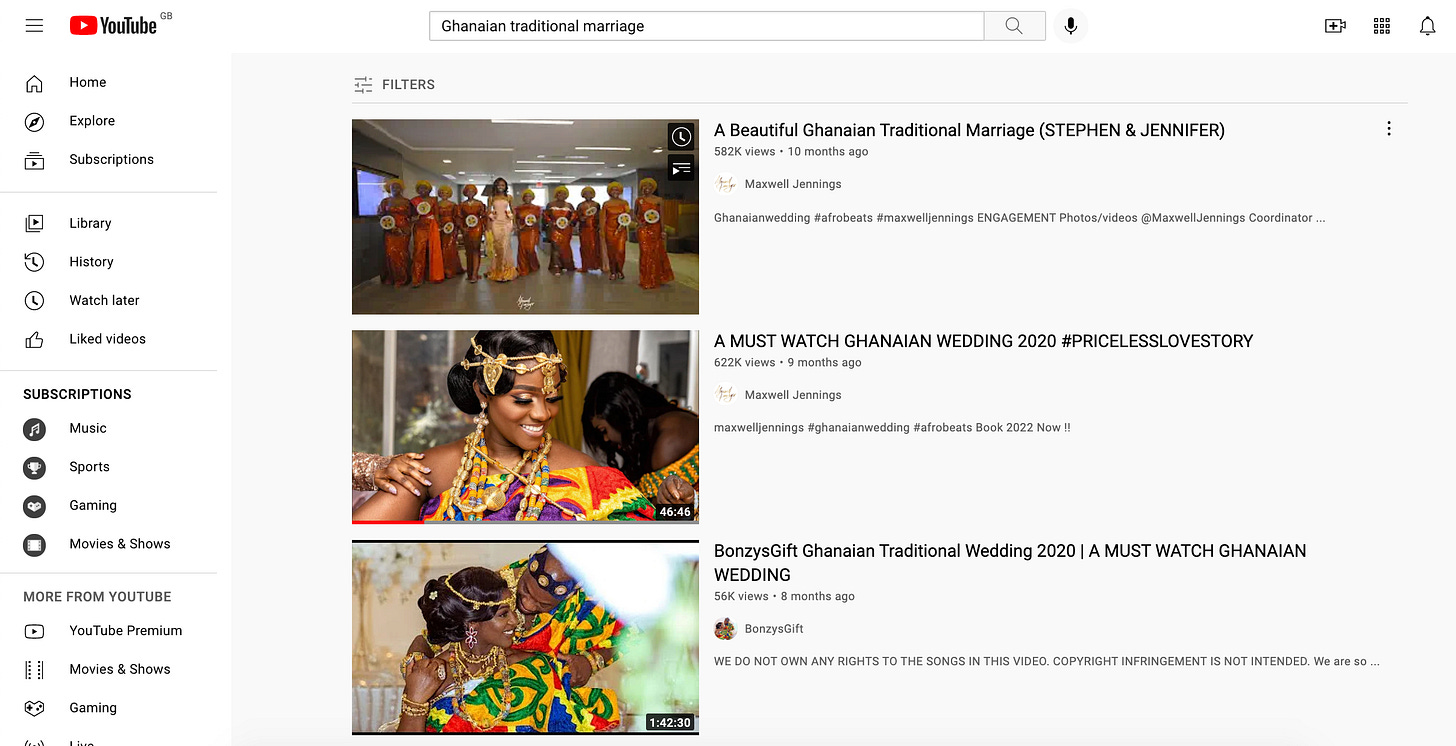The width and height of the screenshot is (1456, 746).
Task: Click in the search input field
Action: tap(707, 26)
